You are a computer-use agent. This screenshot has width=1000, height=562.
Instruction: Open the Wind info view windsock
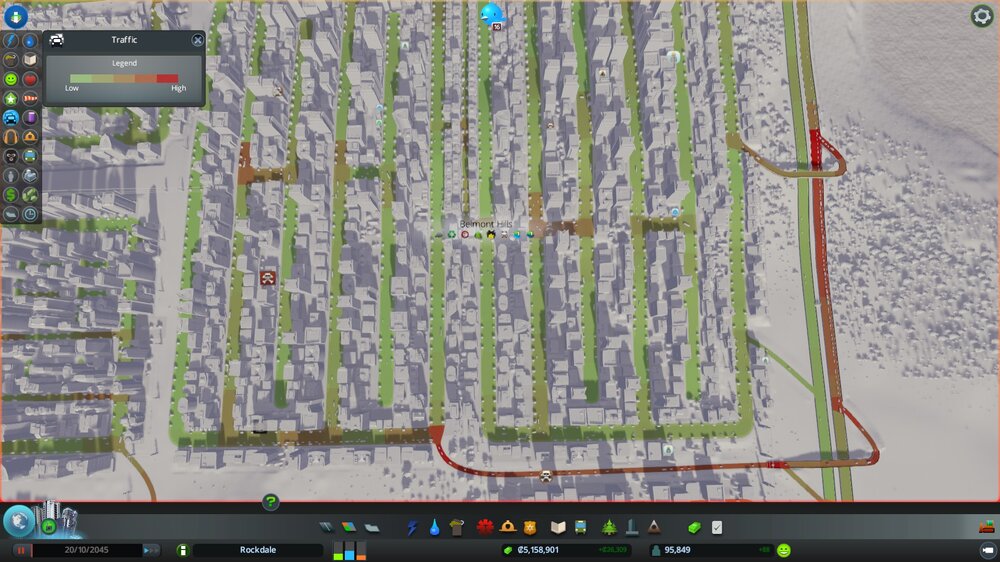point(30,98)
